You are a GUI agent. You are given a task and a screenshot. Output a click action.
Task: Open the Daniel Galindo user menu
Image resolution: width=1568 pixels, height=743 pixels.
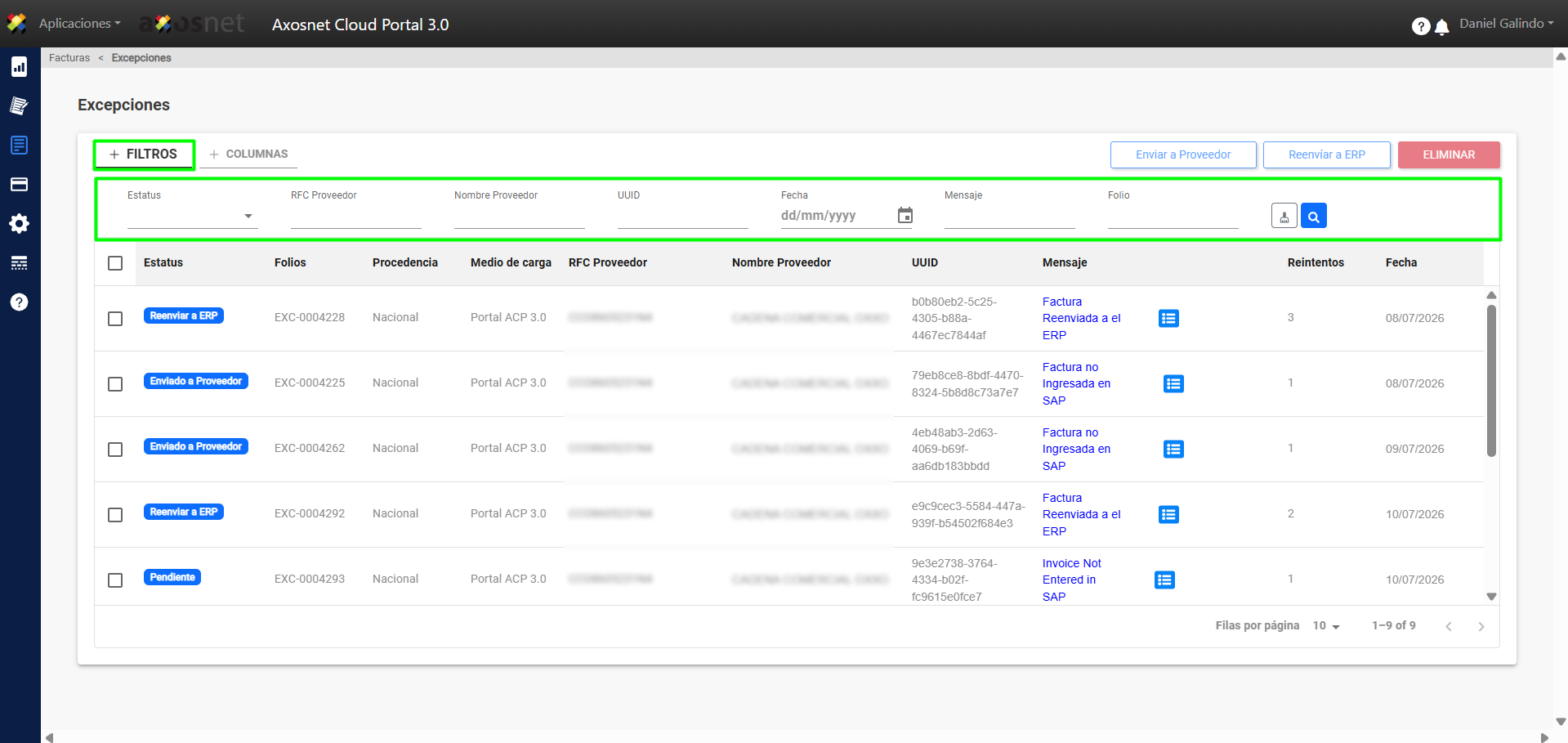(x=1507, y=24)
